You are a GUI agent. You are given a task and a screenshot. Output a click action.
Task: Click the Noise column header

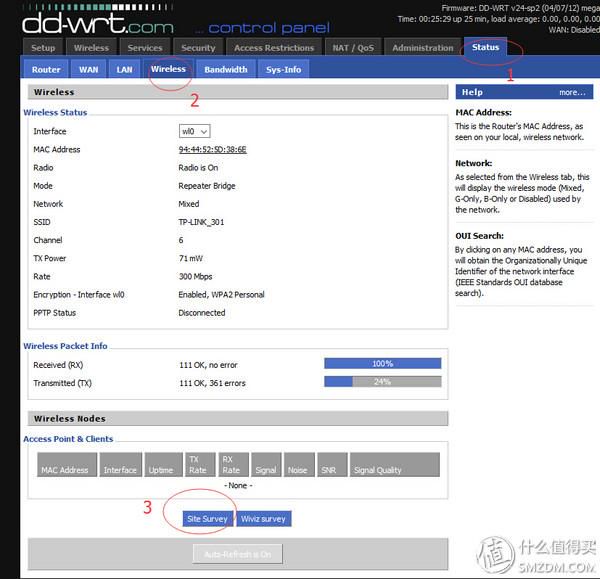[299, 465]
